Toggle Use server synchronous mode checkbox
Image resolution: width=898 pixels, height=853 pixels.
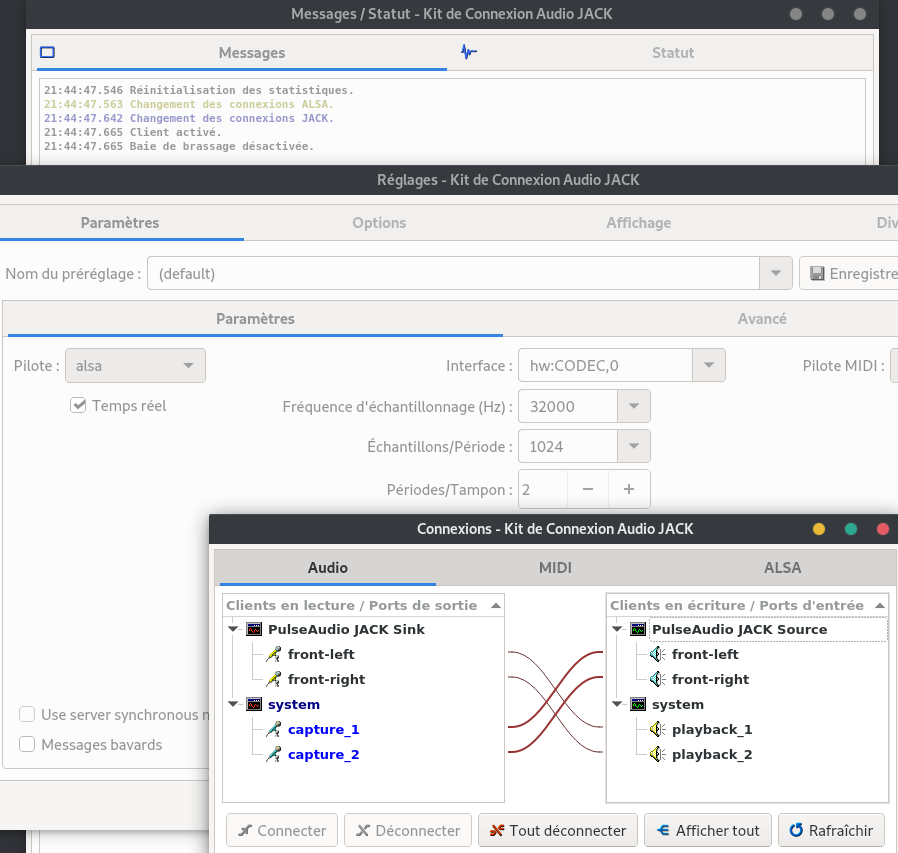(x=27, y=714)
